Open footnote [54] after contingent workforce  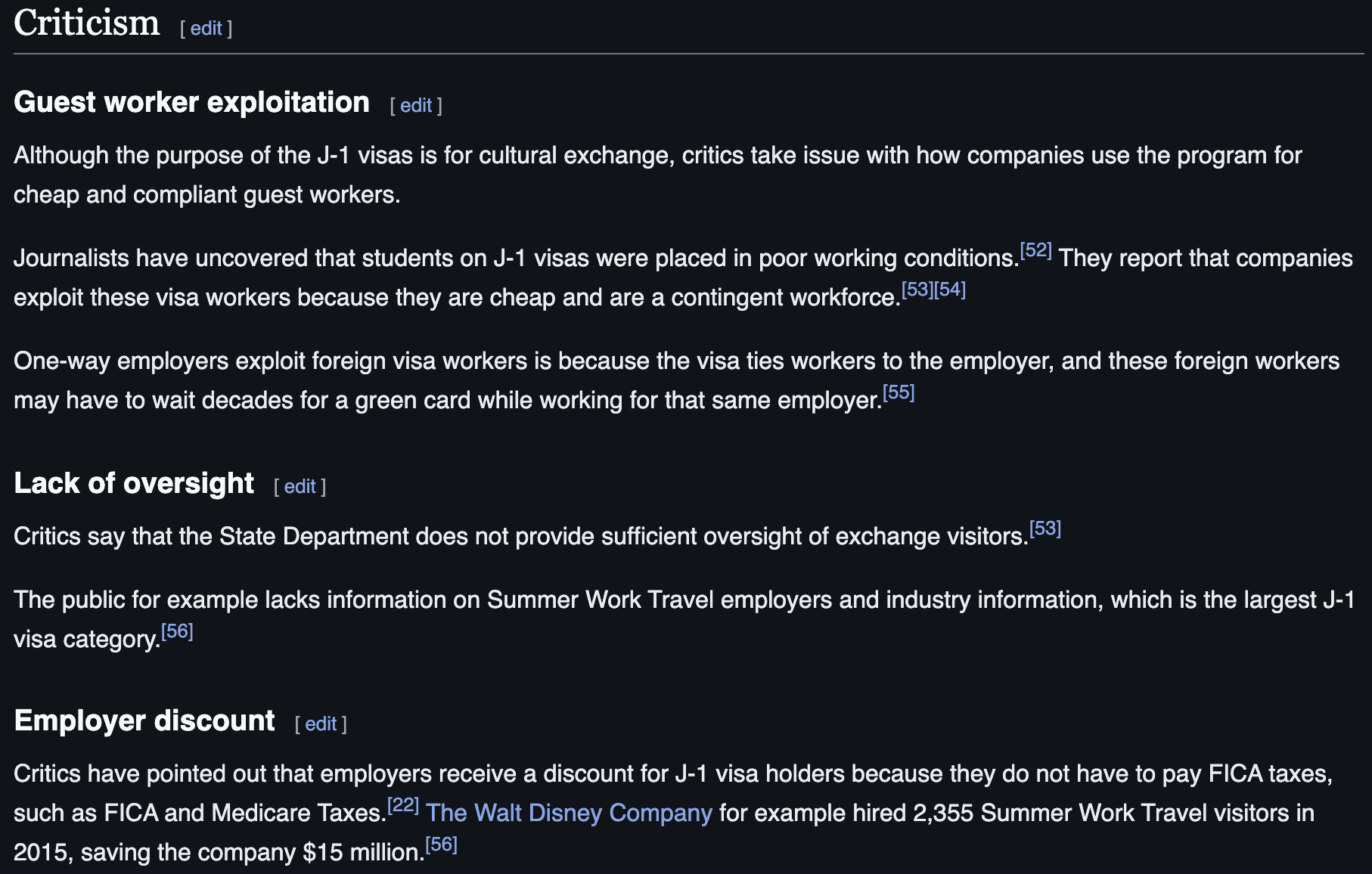(x=950, y=290)
